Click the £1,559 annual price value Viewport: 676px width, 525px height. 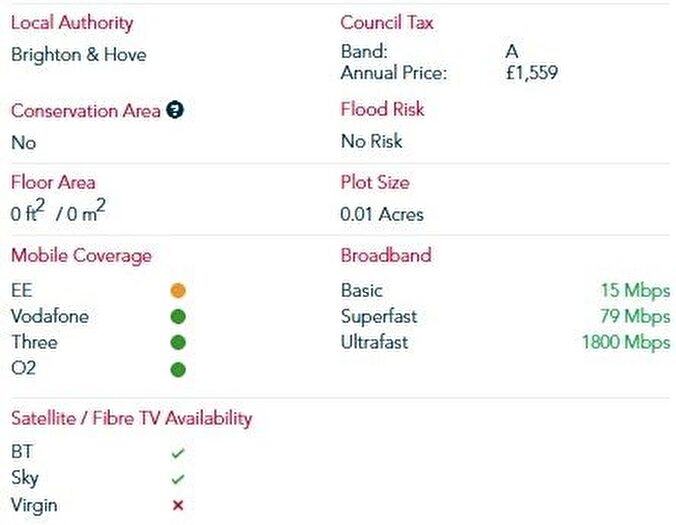[x=532, y=73]
